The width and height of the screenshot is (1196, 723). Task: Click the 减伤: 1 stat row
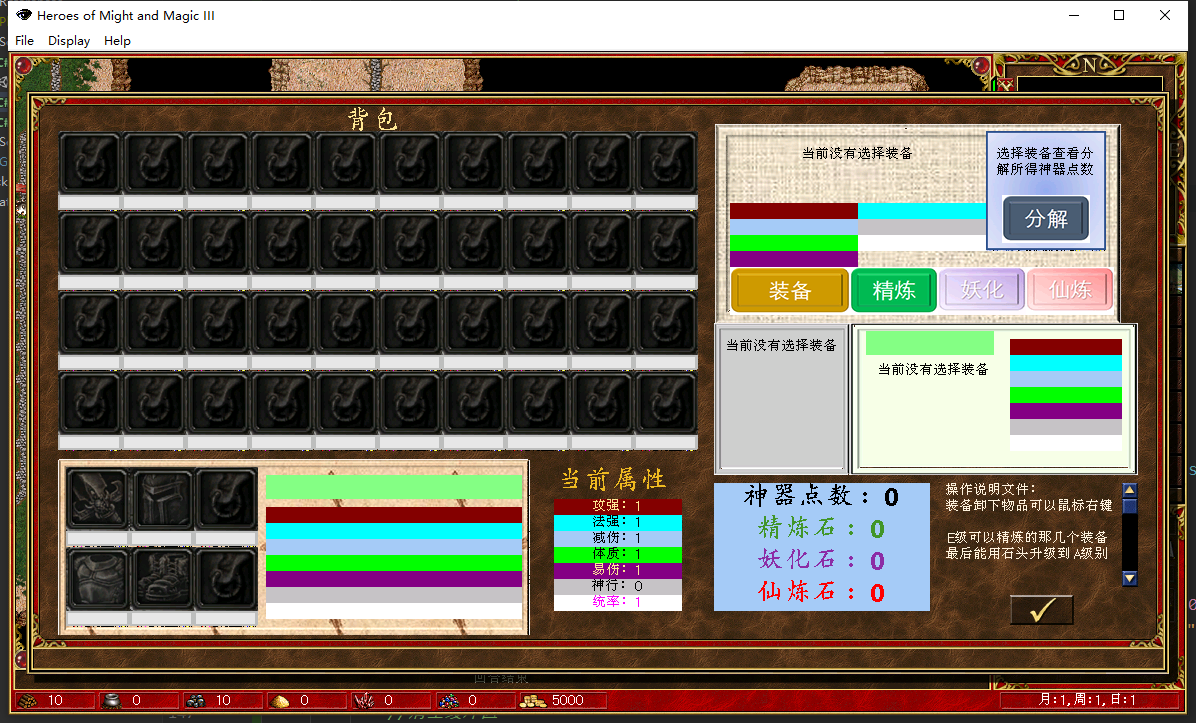tap(618, 538)
